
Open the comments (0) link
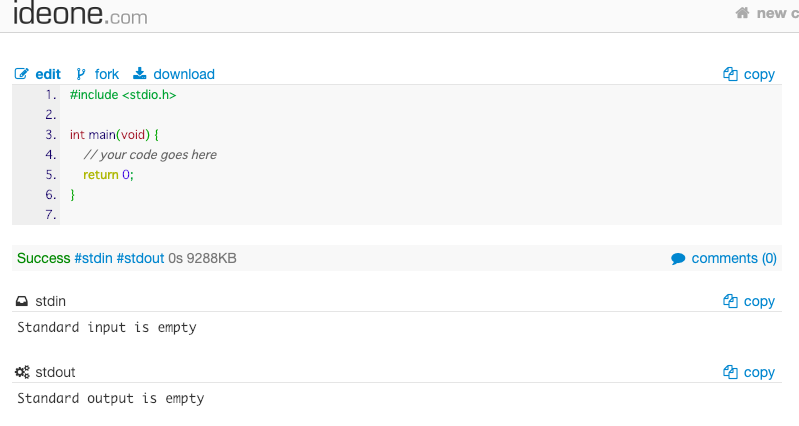coord(734,258)
